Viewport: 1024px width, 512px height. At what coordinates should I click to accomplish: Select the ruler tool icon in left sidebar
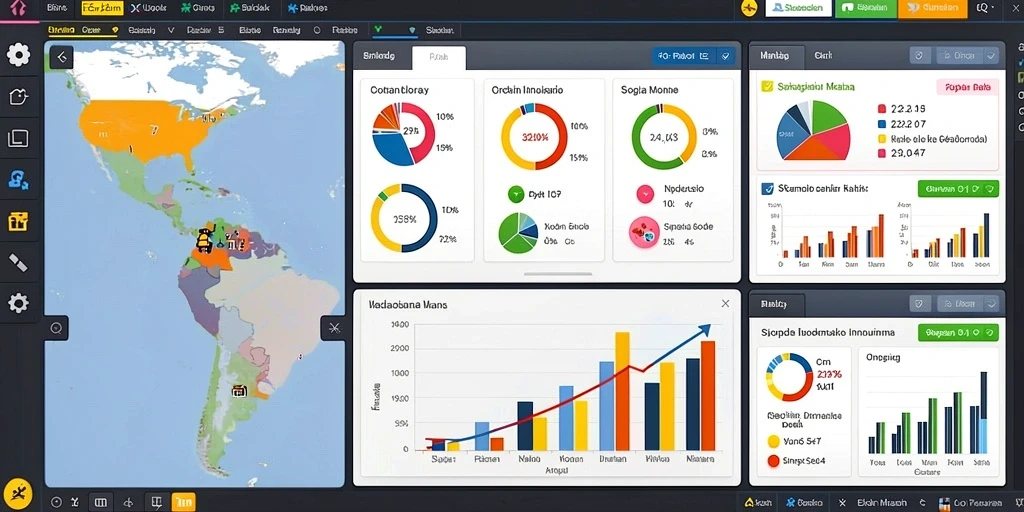tap(18, 263)
